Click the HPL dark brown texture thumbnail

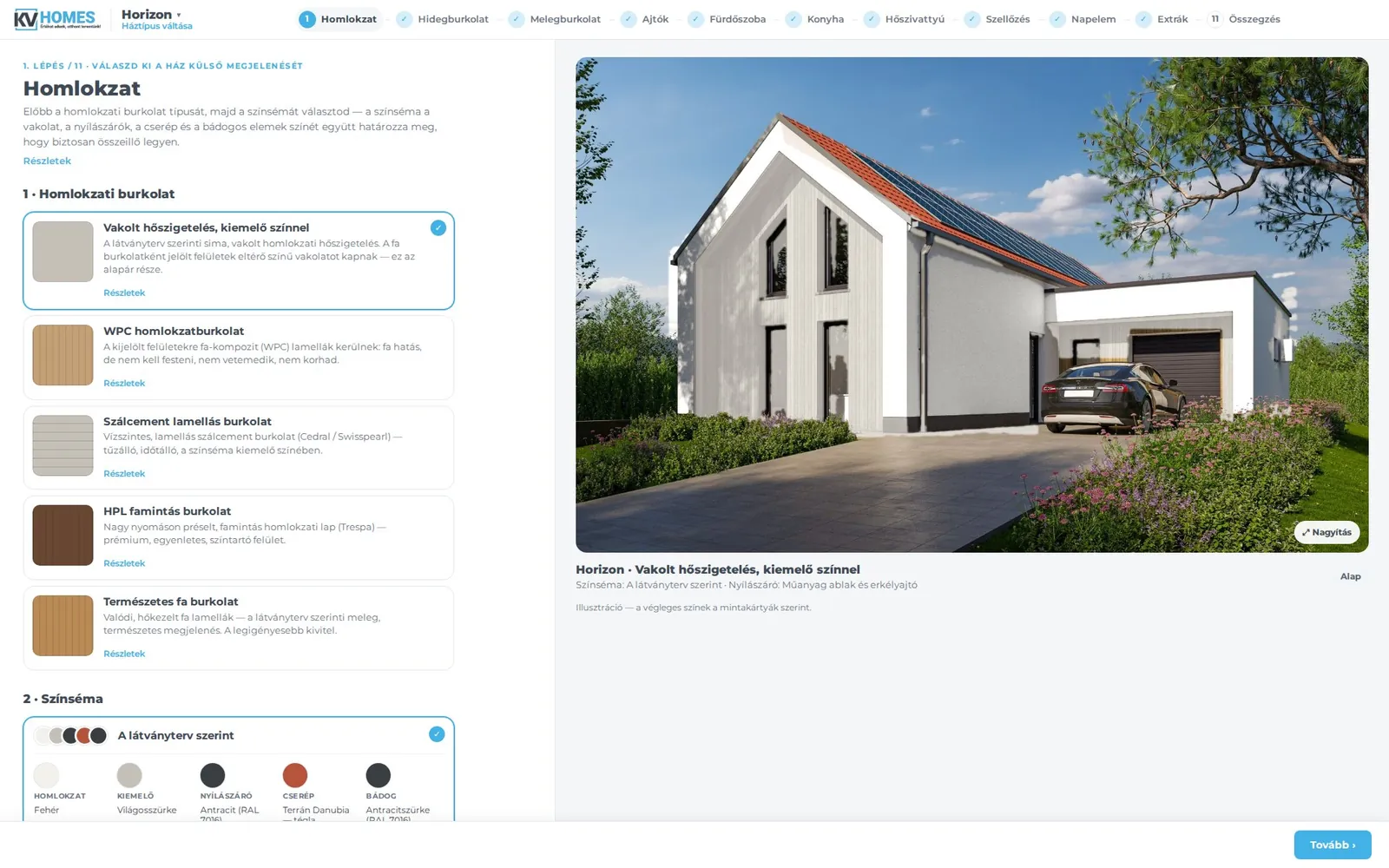63,536
